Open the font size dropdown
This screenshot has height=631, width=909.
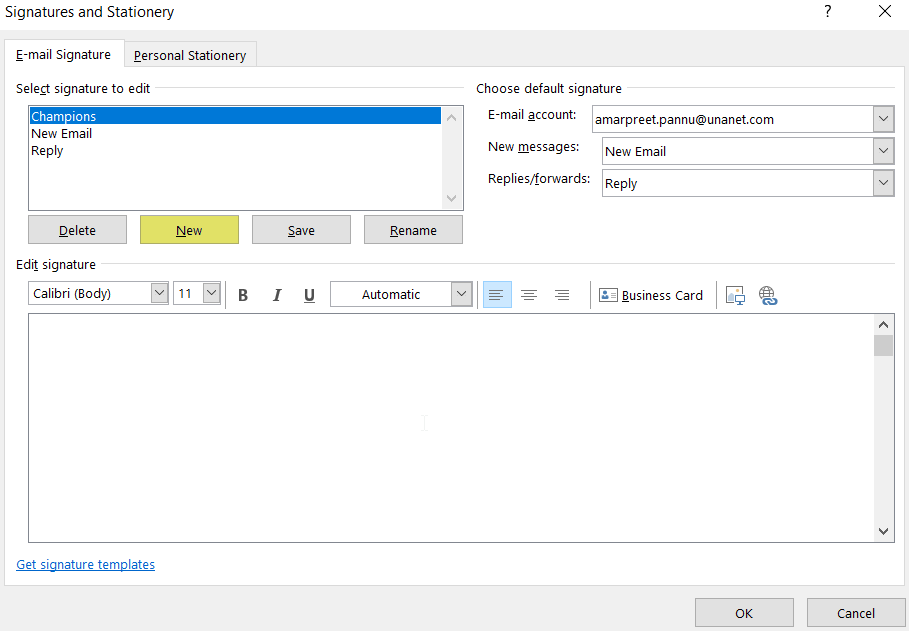pos(211,293)
